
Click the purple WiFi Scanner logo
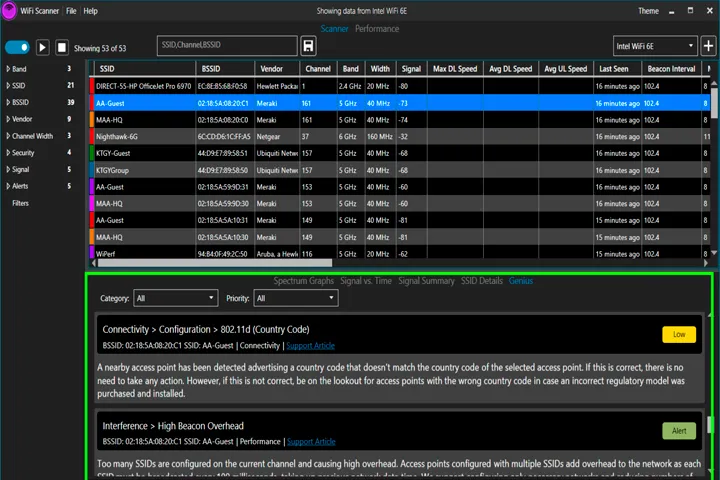tap(9, 10)
